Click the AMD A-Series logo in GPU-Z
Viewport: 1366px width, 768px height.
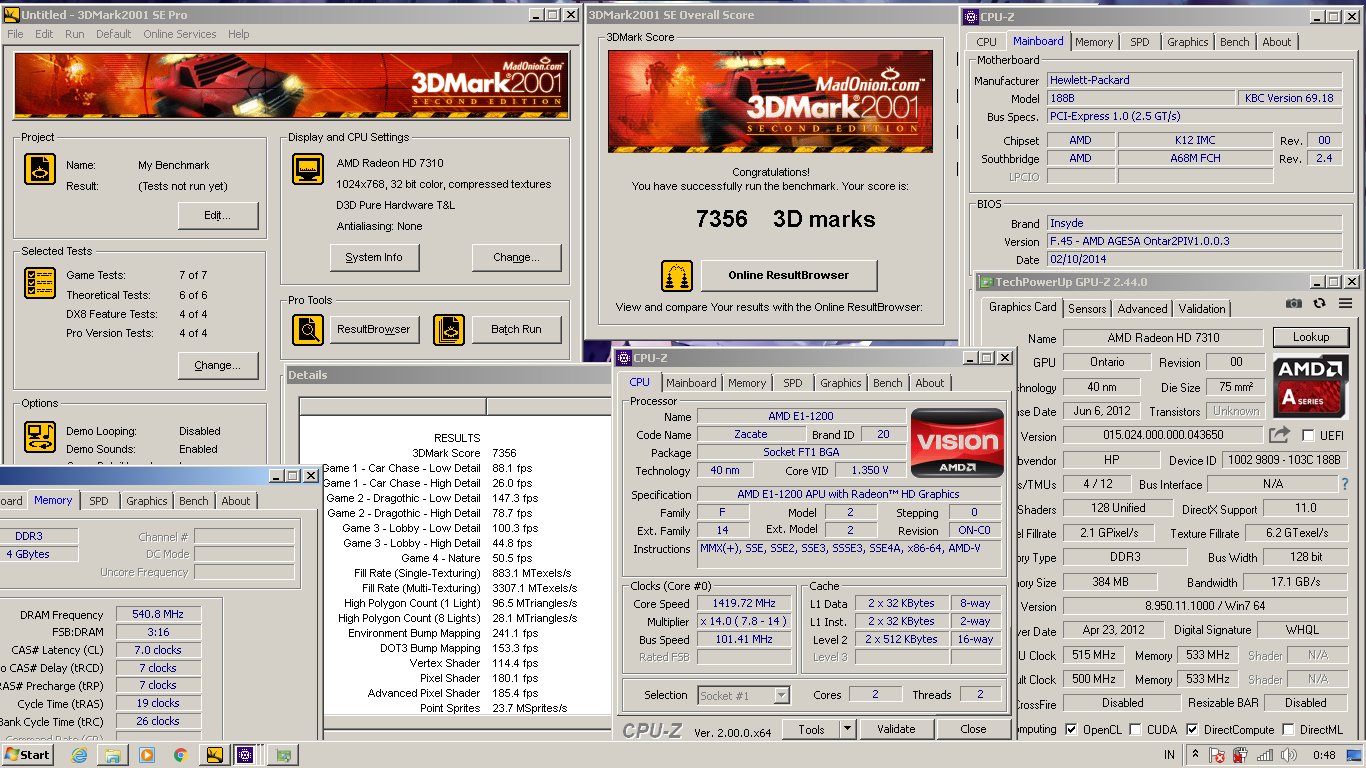tap(1311, 386)
